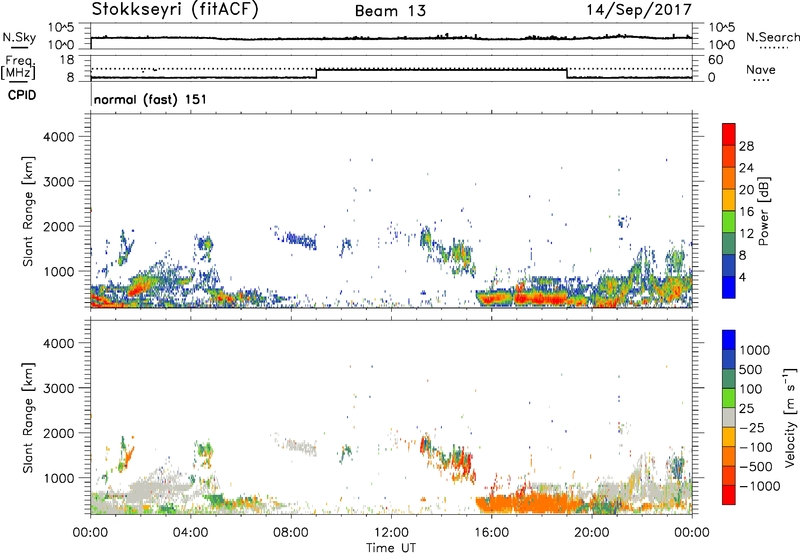Click the 'Power [dB]' colorbar title
The height and width of the screenshot is (554, 800).
(x=763, y=211)
